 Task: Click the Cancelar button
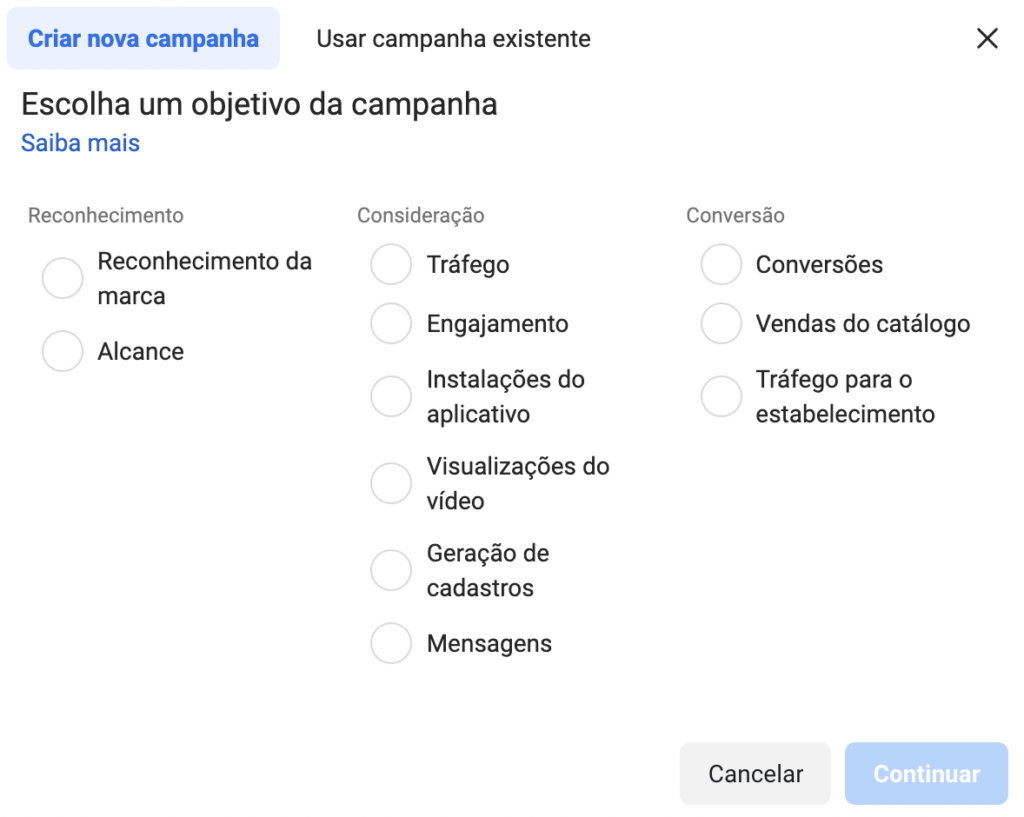click(756, 774)
